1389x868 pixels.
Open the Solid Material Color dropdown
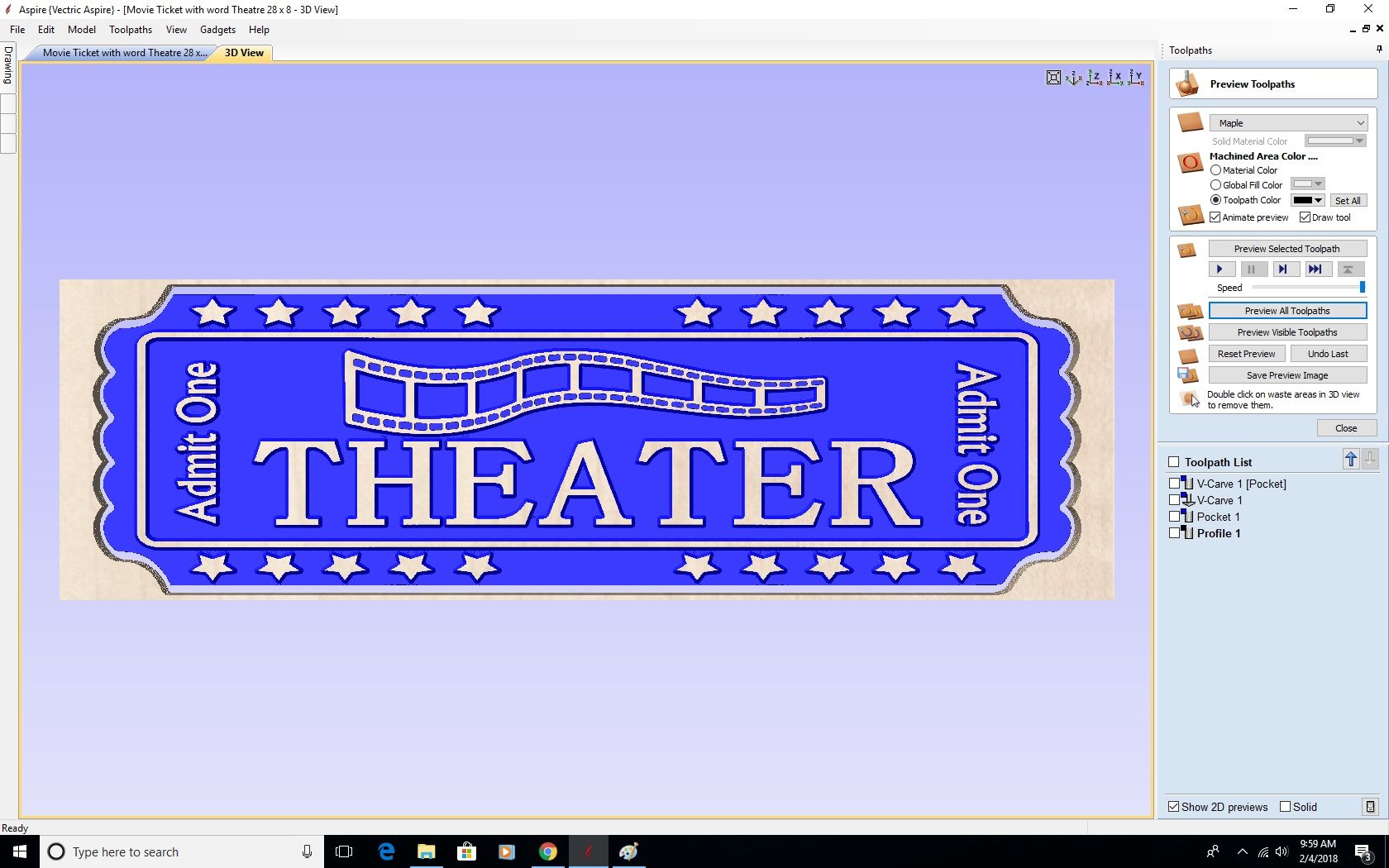1359,141
